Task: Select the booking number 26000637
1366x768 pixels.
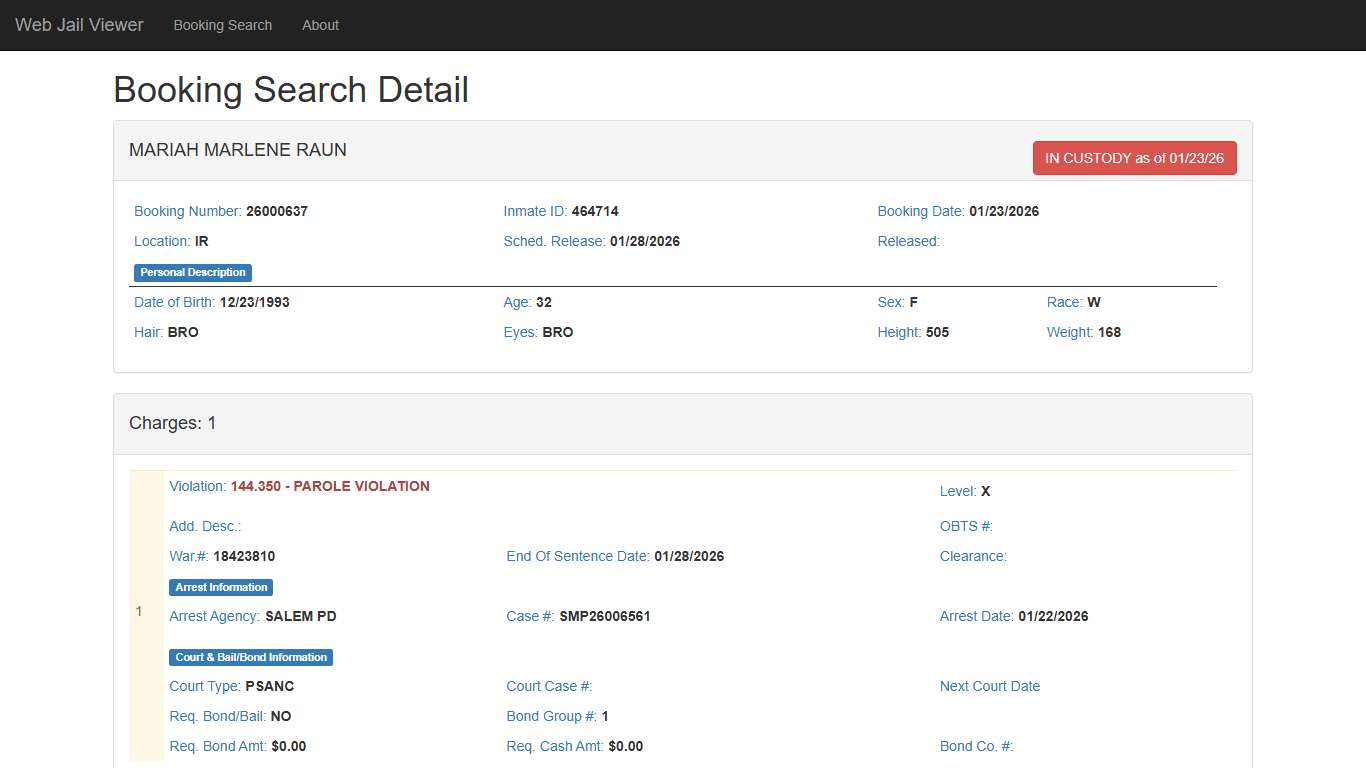Action: [x=277, y=211]
